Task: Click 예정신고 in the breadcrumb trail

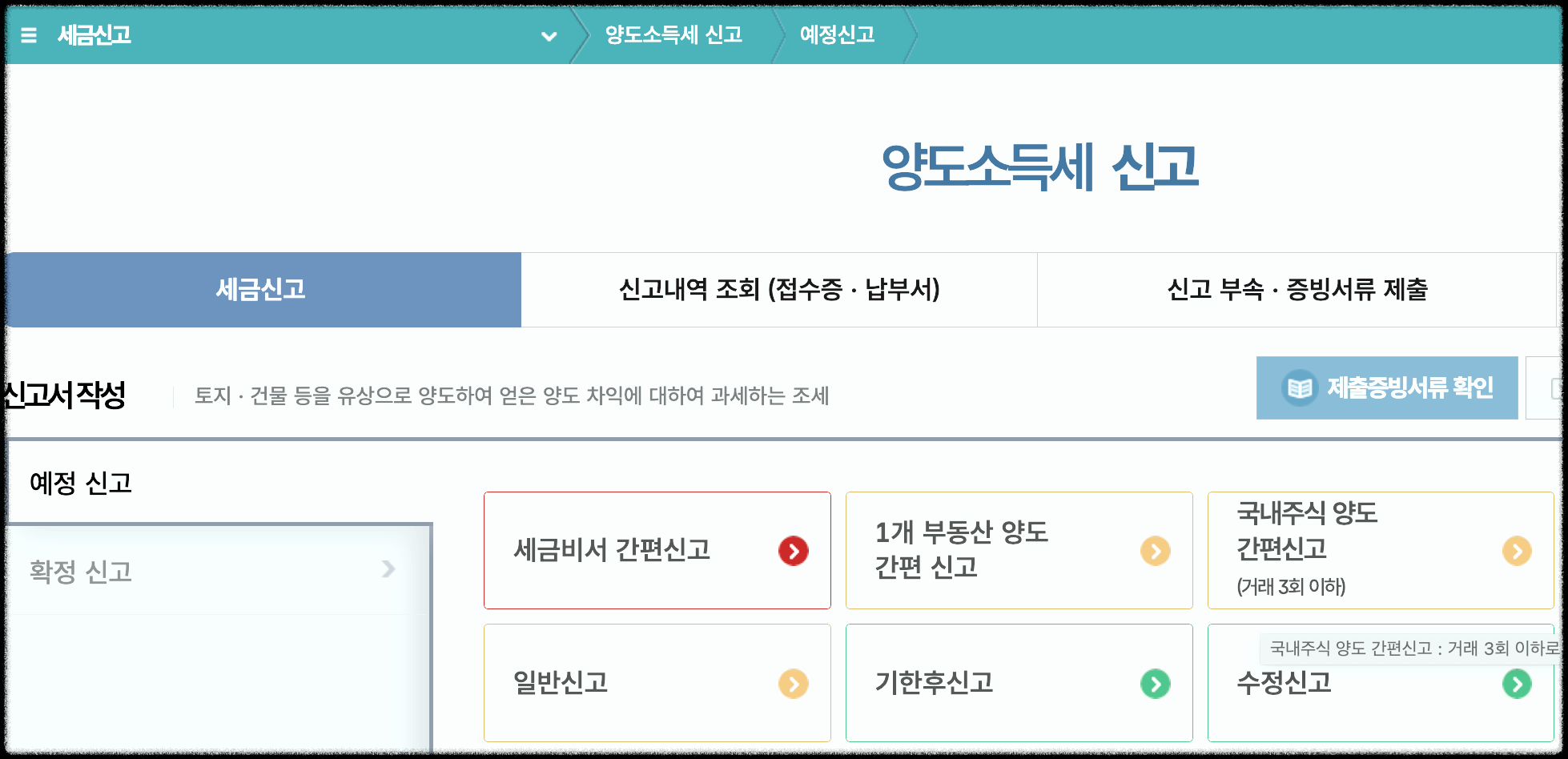Action: [x=835, y=35]
